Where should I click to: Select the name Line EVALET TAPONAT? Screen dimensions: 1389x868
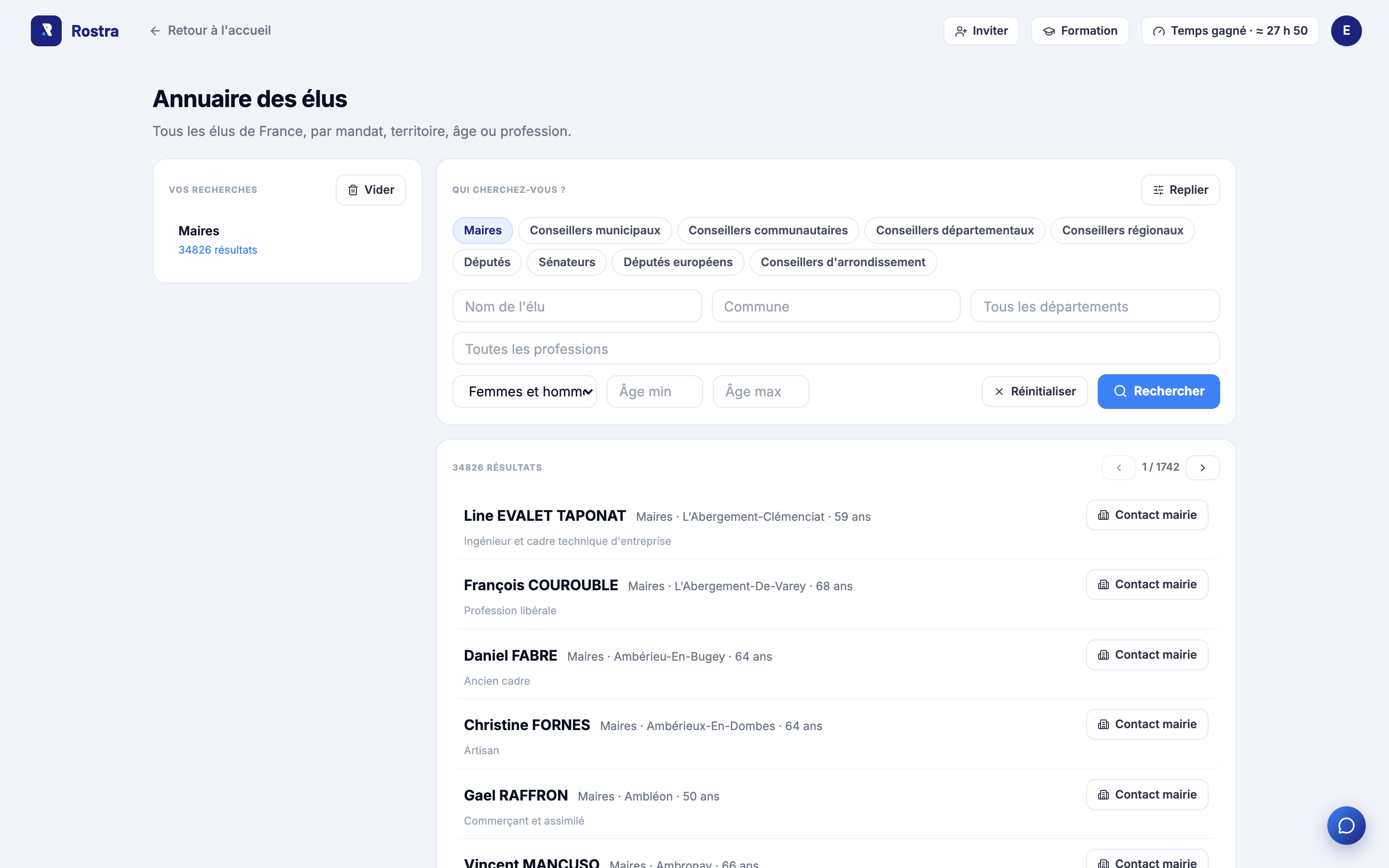[545, 515]
